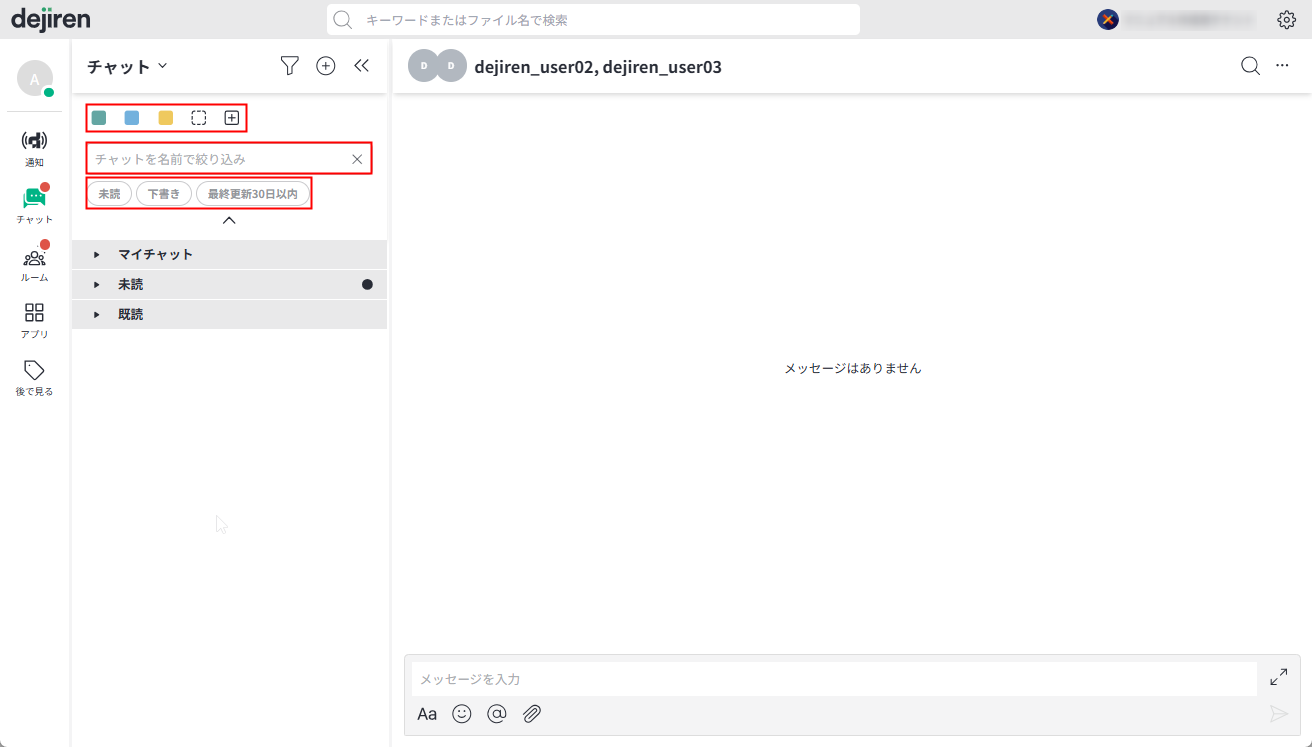Expand the 既読 group
Viewport: 1312px width, 747px height.
(x=230, y=314)
